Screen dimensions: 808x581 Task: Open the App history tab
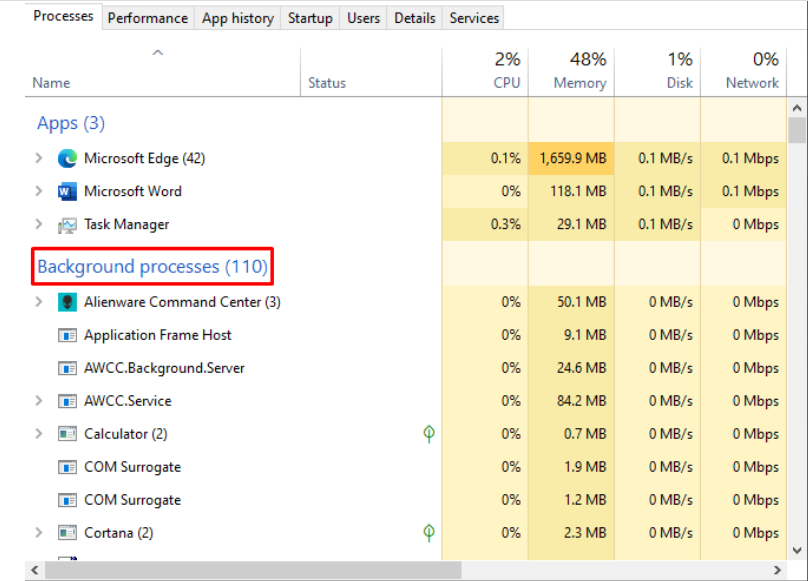tap(238, 19)
